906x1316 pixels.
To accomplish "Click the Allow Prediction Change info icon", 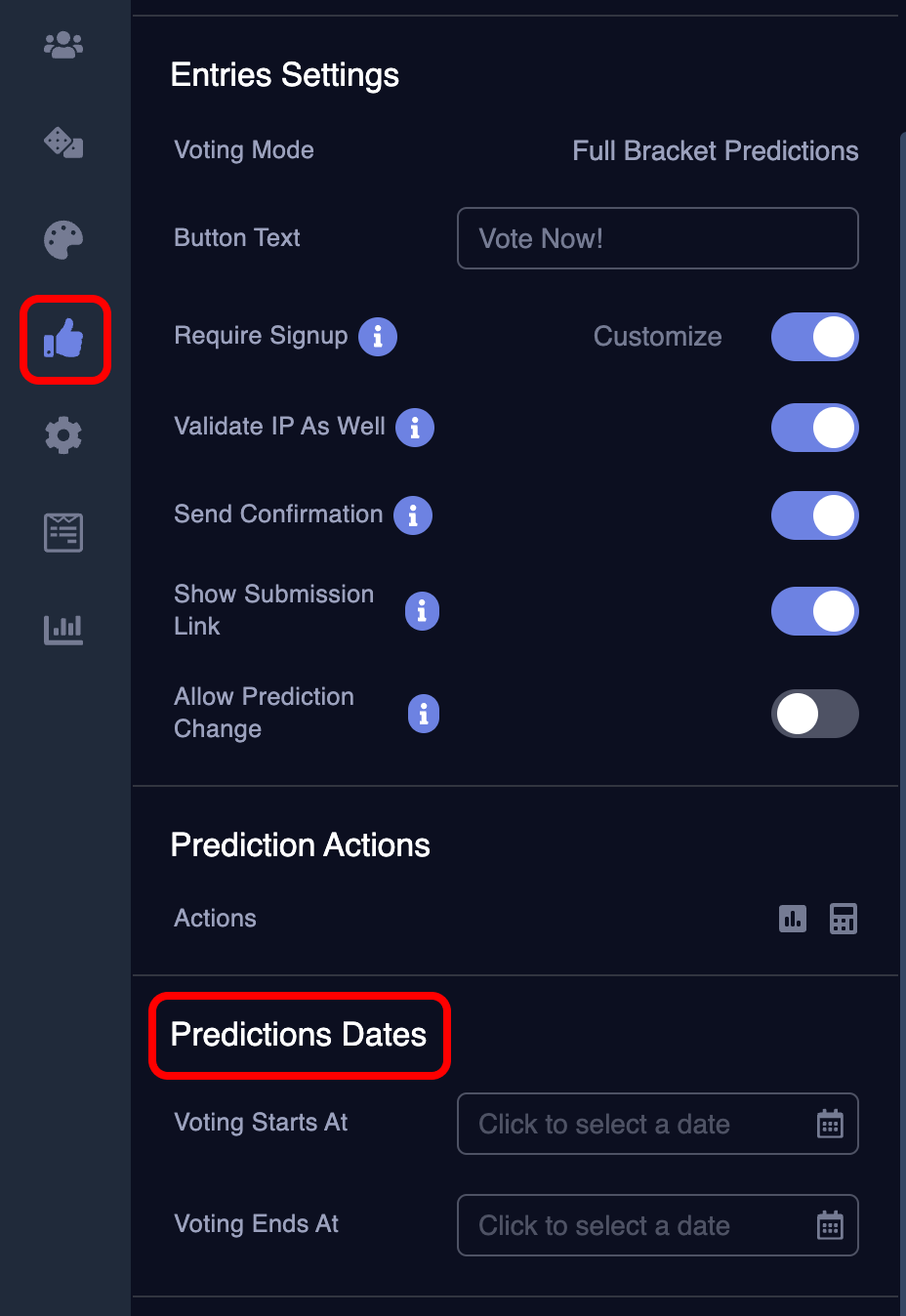I will pos(424,714).
